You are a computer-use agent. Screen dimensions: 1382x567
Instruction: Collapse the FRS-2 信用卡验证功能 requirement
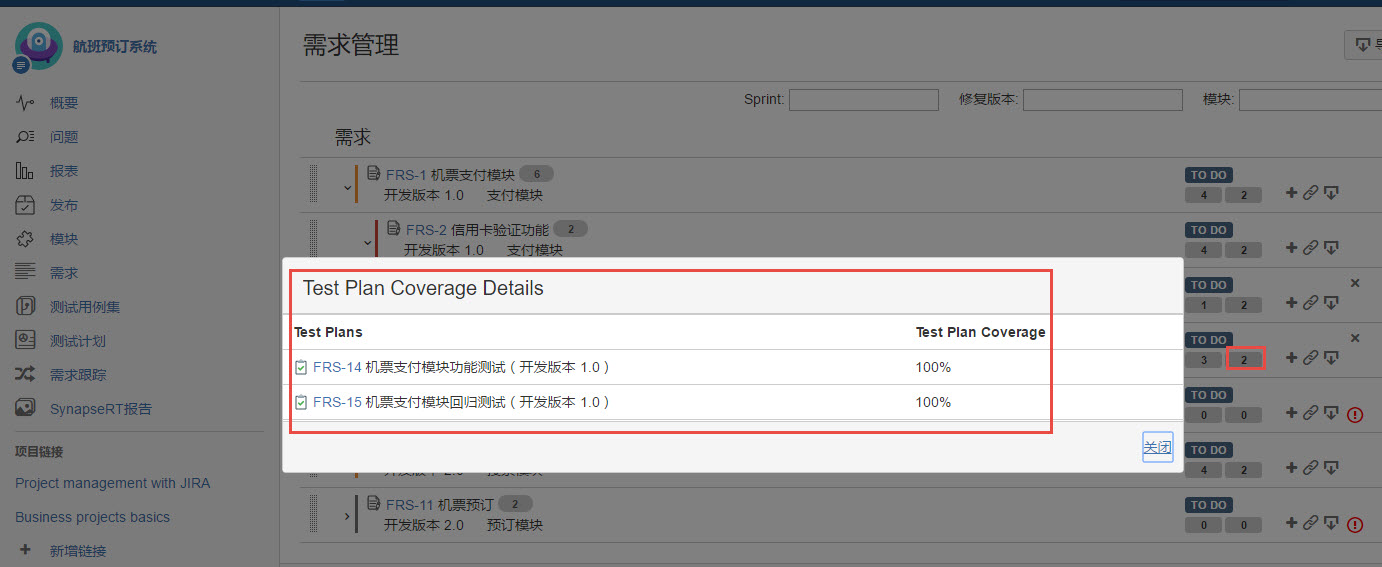pyautogui.click(x=367, y=242)
